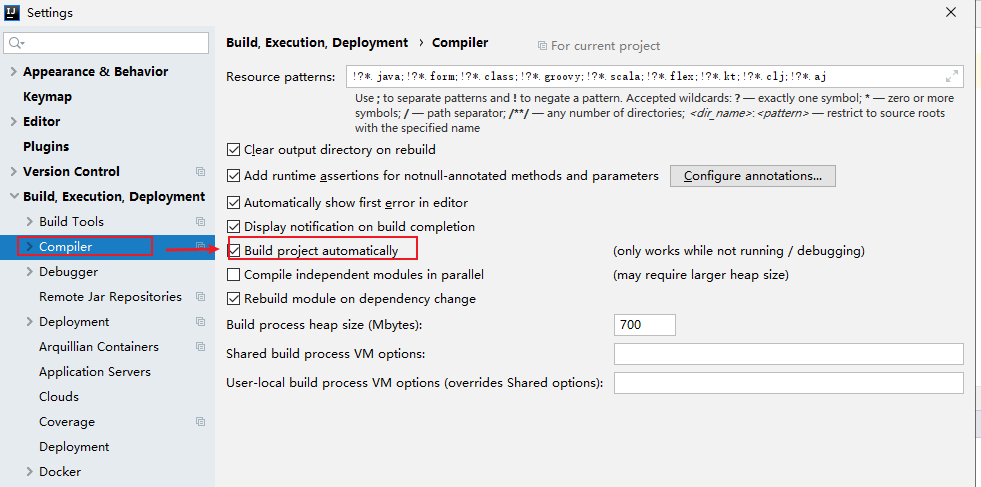Select Application Servers in settings tree

click(95, 372)
